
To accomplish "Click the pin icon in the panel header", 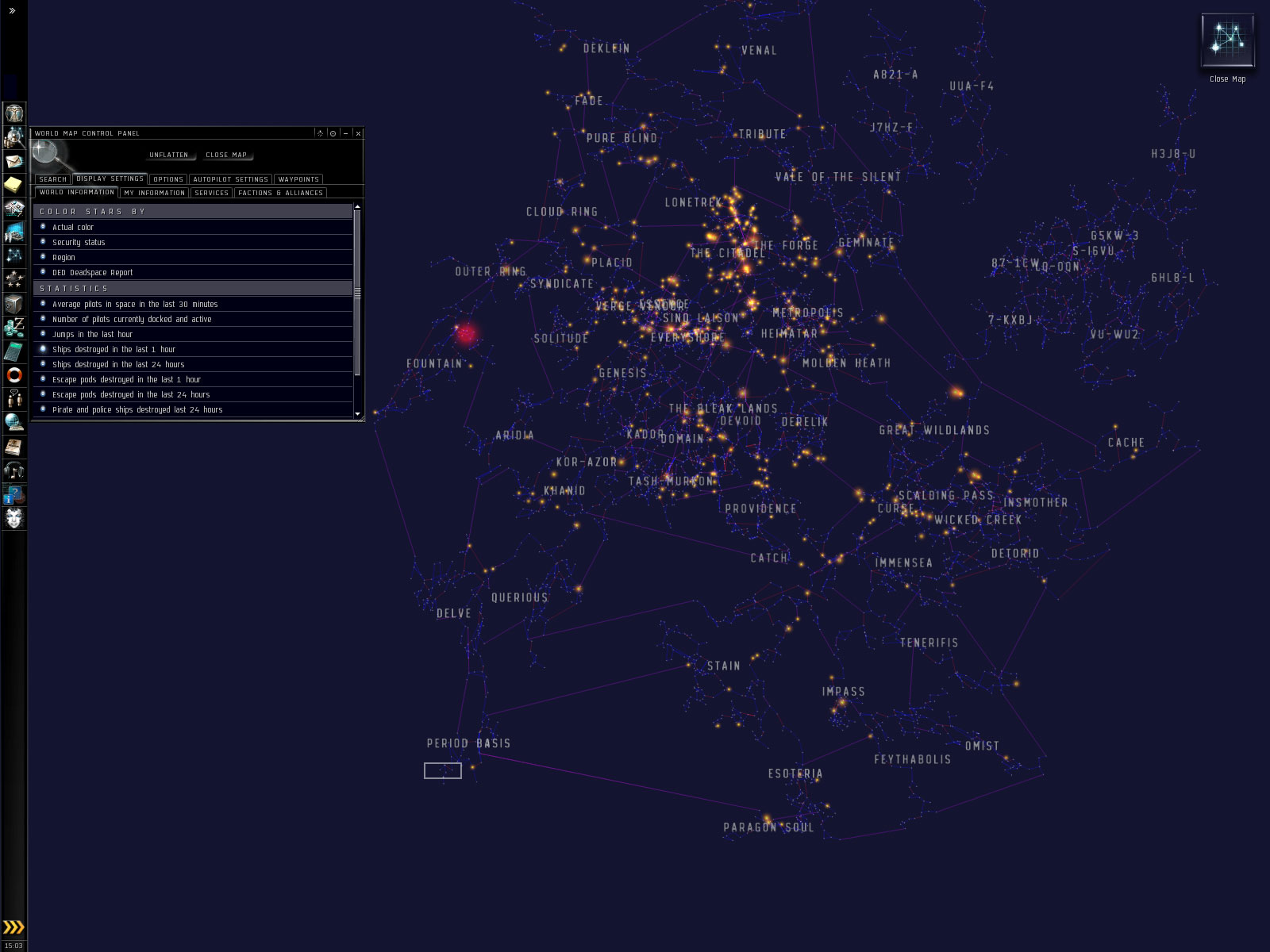I will [321, 133].
